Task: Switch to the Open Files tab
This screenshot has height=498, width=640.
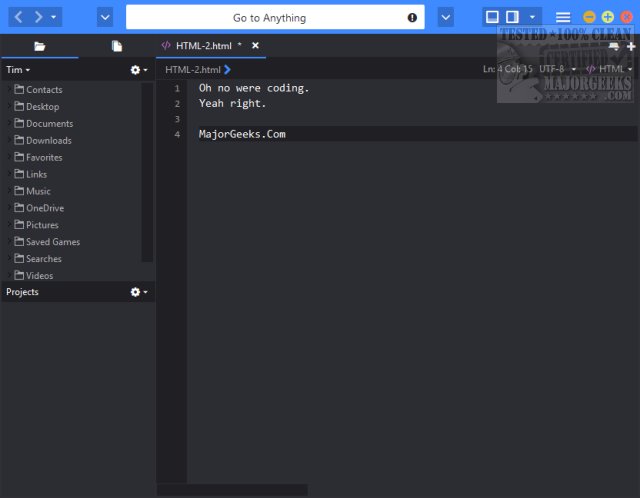Action: pyautogui.click(x=117, y=46)
